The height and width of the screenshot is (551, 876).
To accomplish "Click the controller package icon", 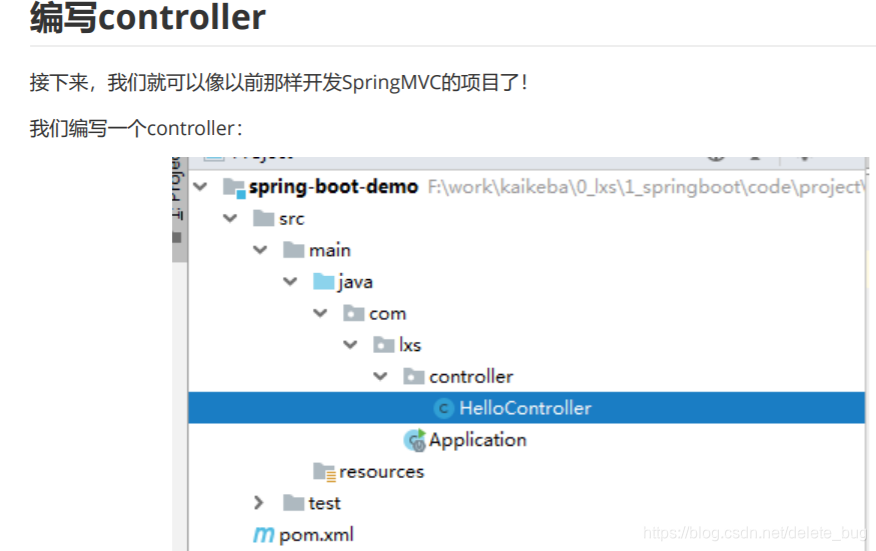I will click(x=414, y=377).
